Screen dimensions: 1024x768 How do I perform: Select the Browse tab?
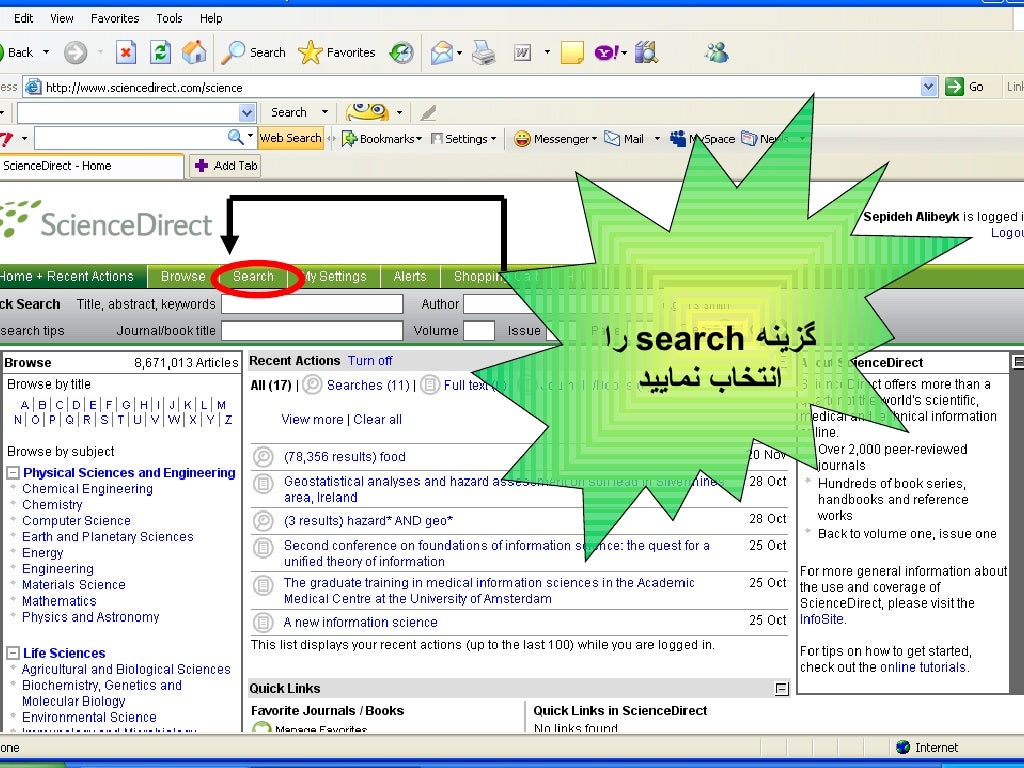183,276
